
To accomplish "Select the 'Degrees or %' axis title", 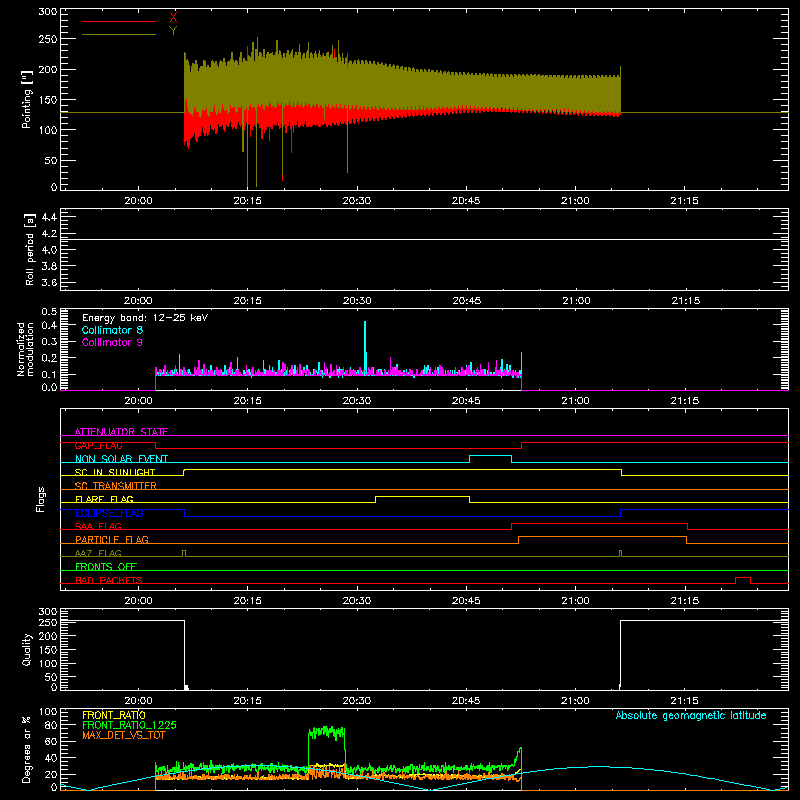I will [x=26, y=750].
